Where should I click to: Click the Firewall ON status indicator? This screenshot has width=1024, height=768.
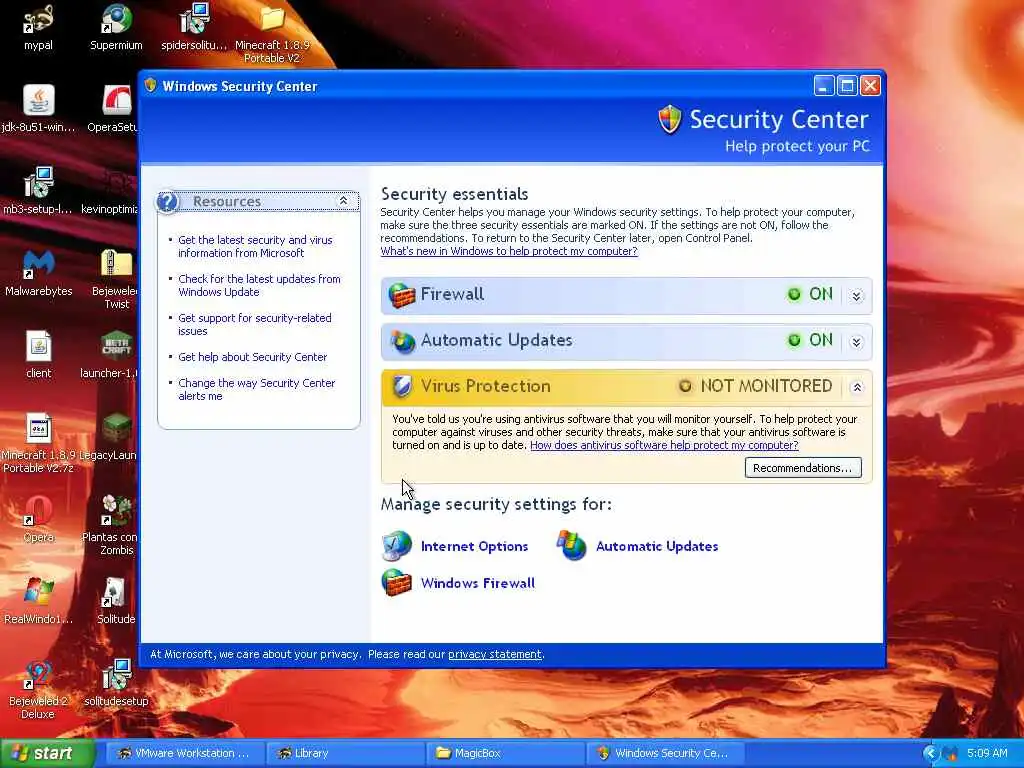810,294
